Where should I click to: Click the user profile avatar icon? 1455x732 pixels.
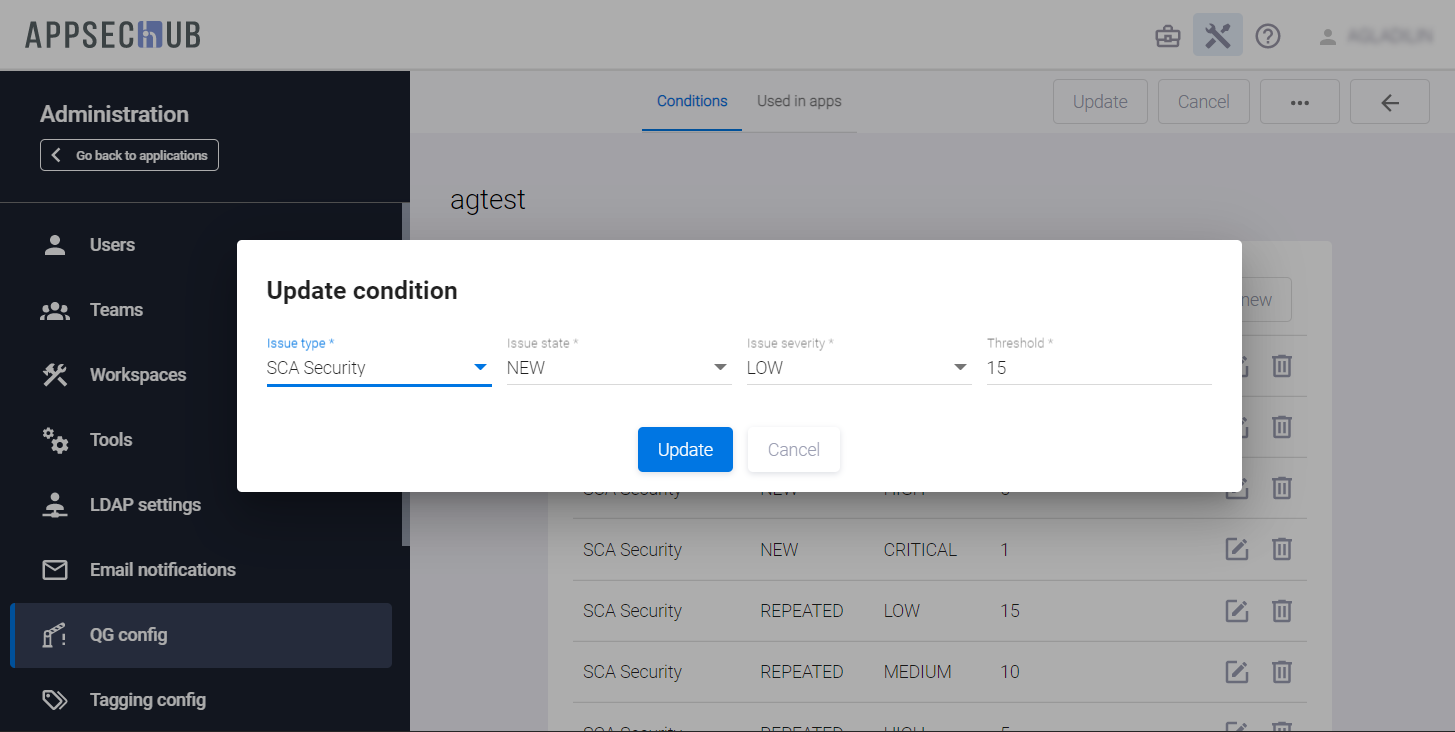[x=1328, y=37]
